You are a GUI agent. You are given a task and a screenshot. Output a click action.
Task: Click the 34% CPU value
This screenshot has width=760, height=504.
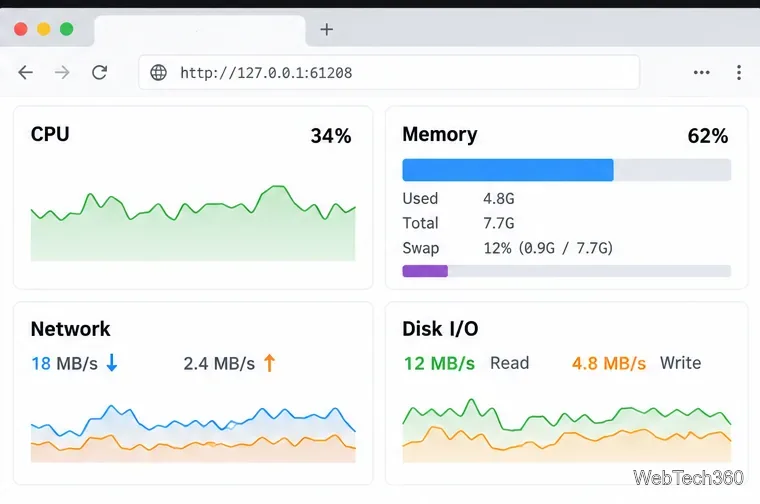(331, 136)
